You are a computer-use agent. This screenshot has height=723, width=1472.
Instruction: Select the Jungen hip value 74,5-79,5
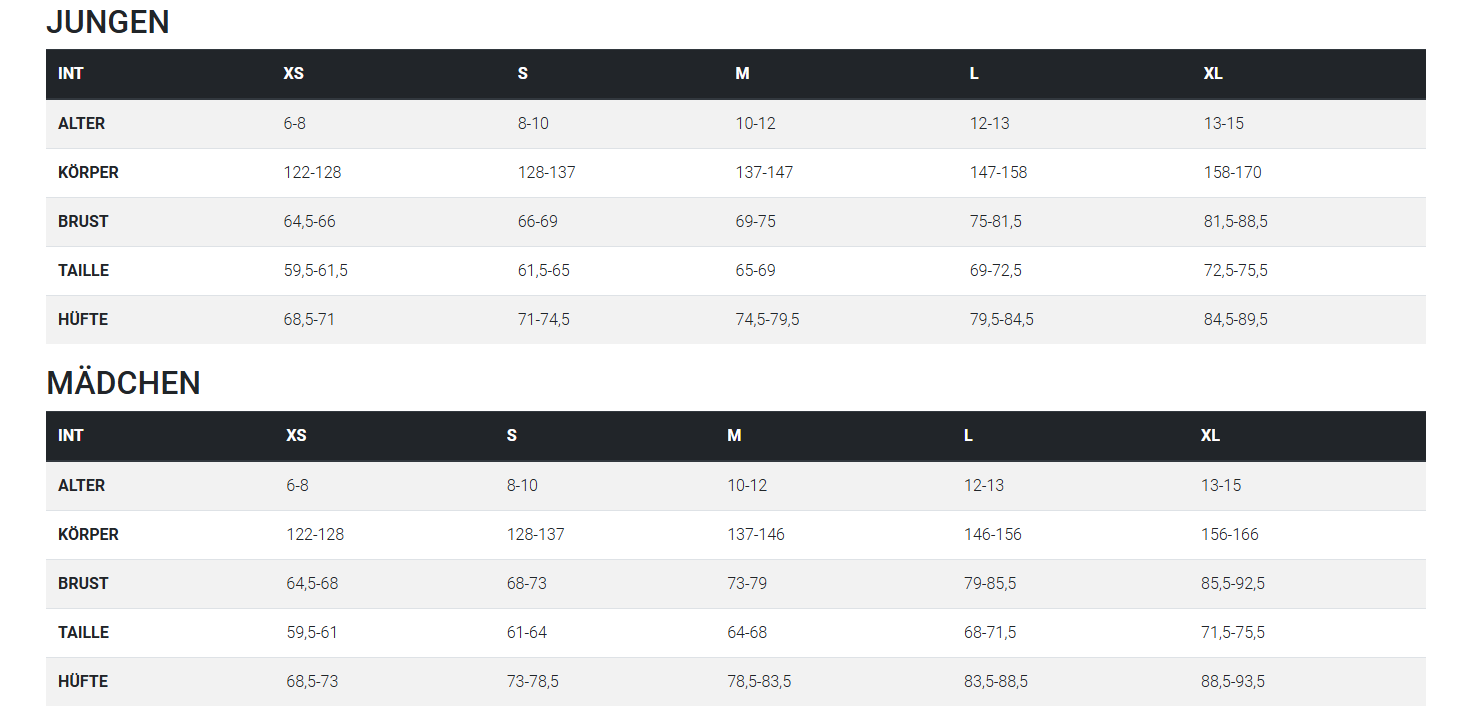[767, 320]
